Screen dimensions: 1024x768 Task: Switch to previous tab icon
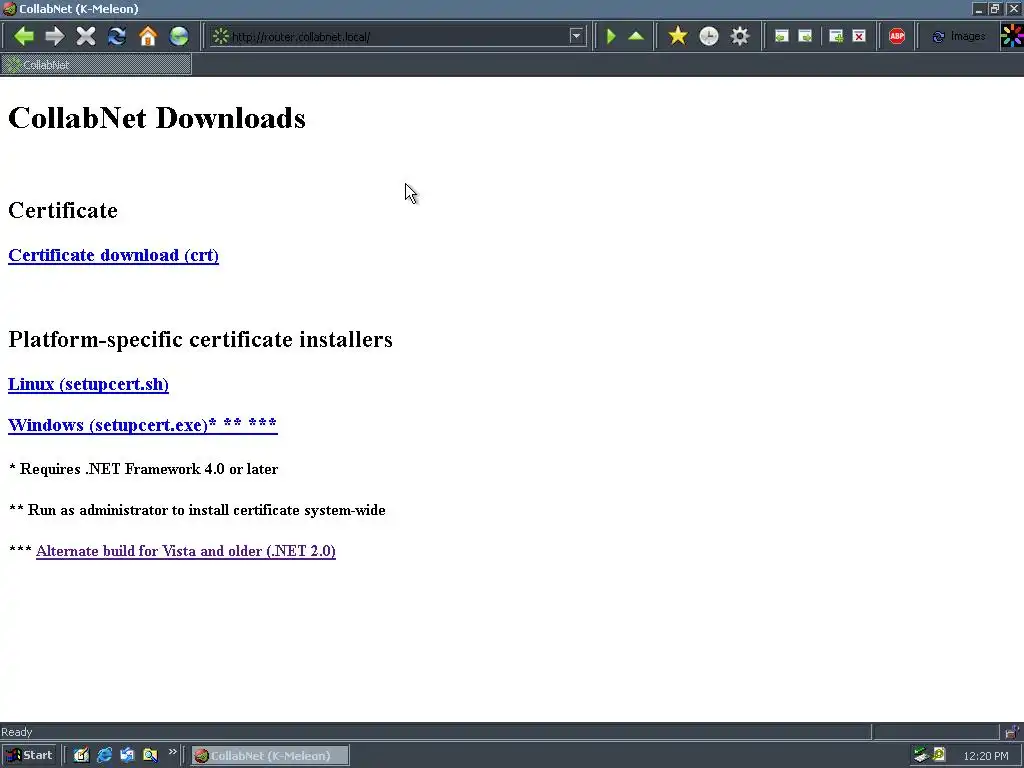click(x=781, y=36)
